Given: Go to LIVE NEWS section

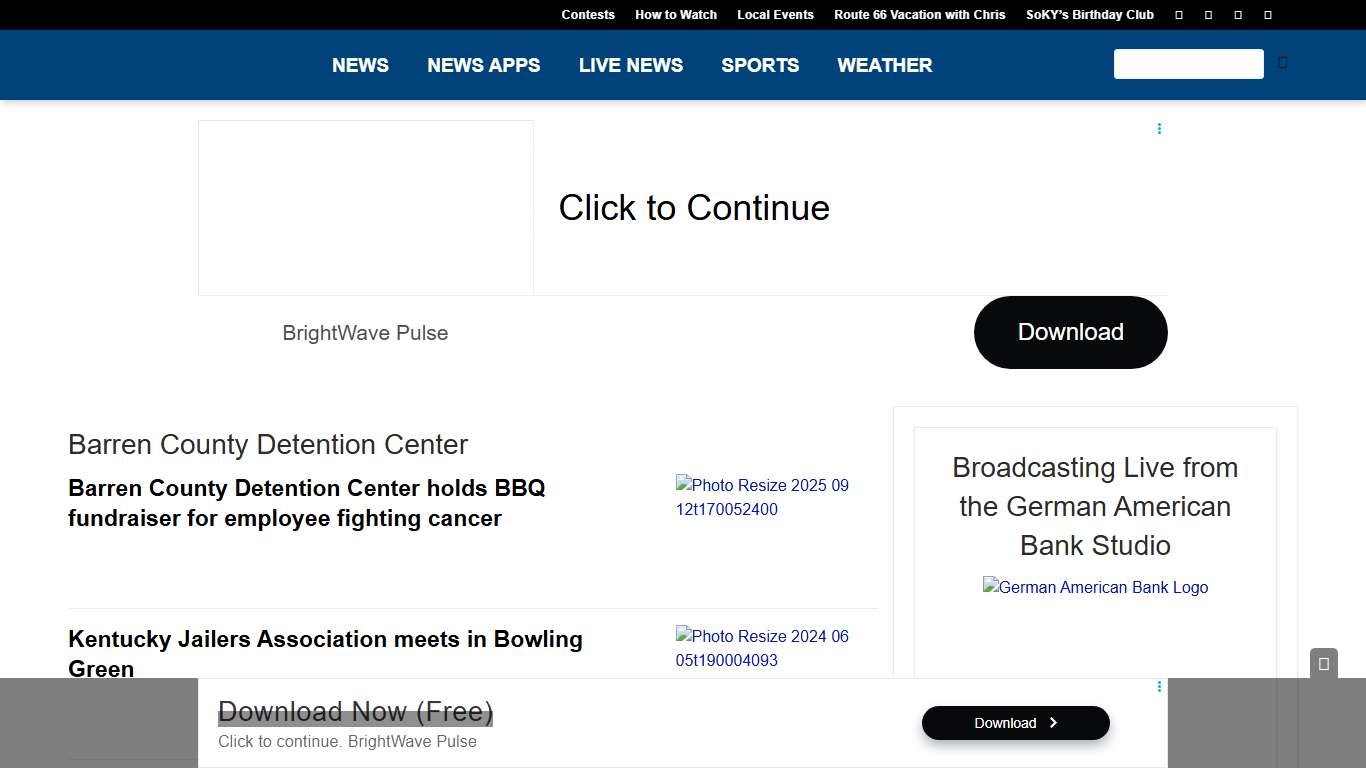Looking at the screenshot, I should (631, 65).
